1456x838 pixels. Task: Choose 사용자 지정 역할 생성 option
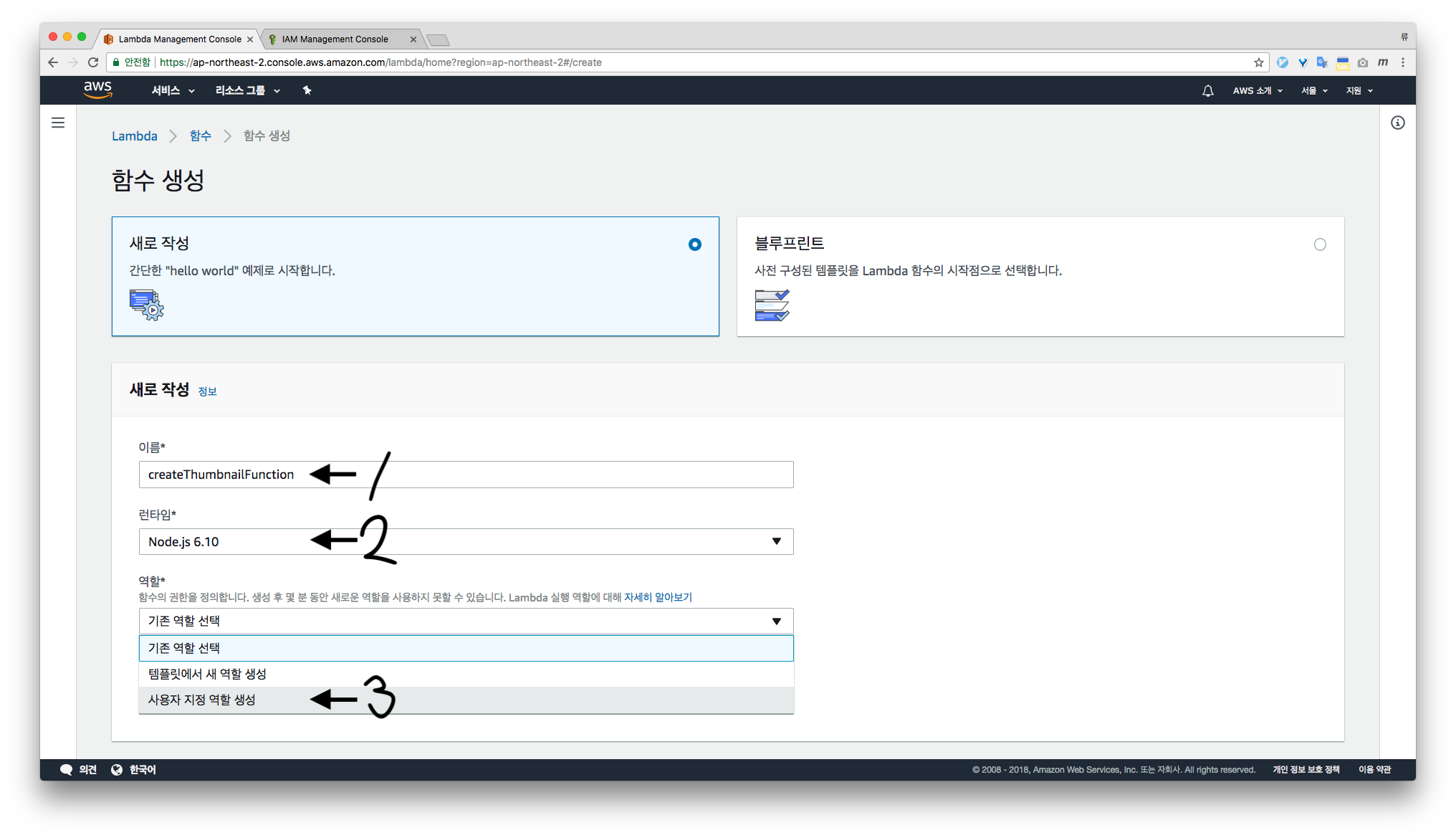(202, 700)
